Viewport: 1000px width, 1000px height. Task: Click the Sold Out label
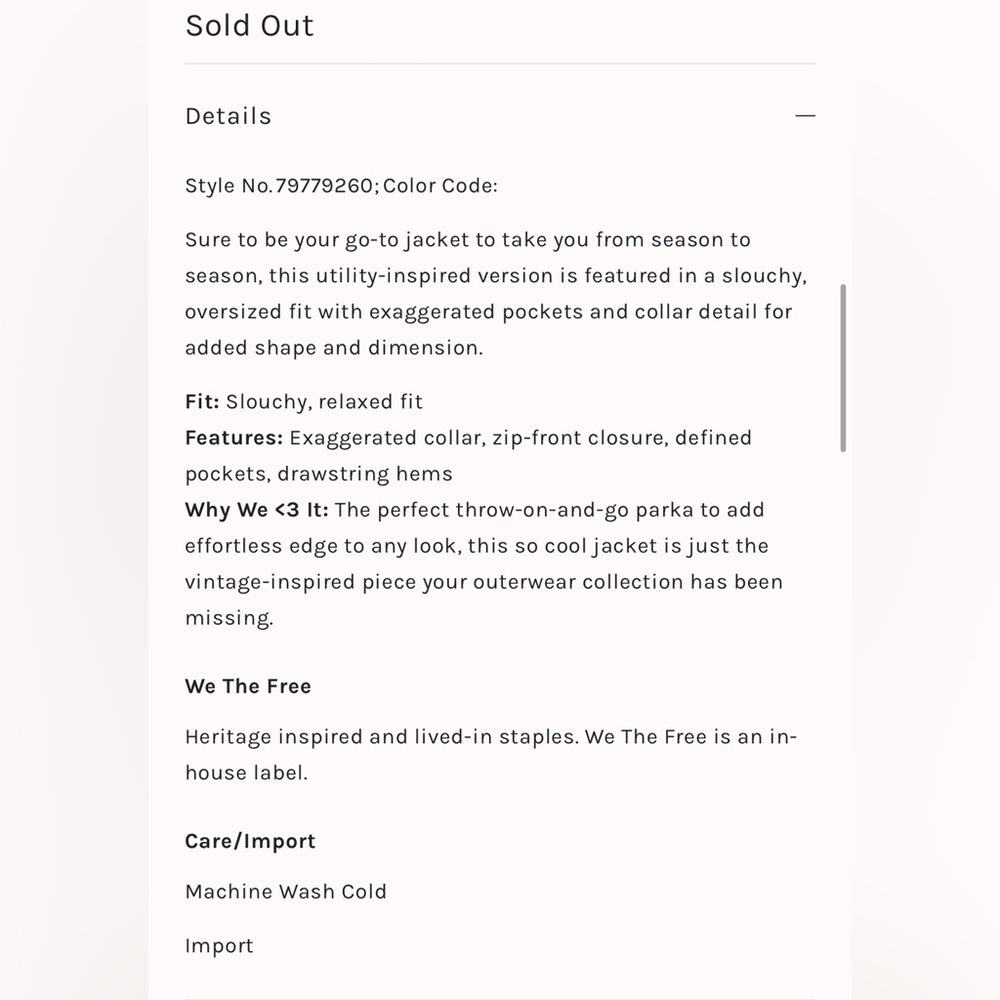pos(249,26)
